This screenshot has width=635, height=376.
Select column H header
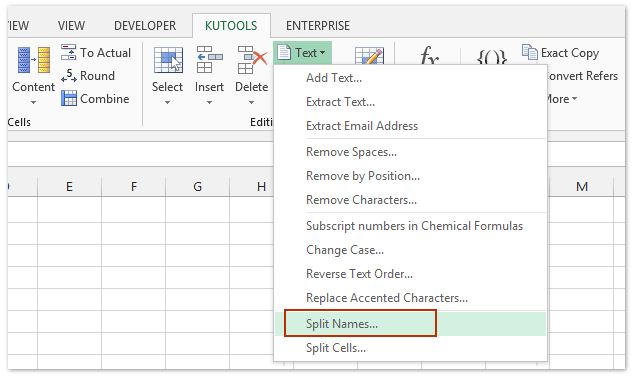[x=252, y=186]
